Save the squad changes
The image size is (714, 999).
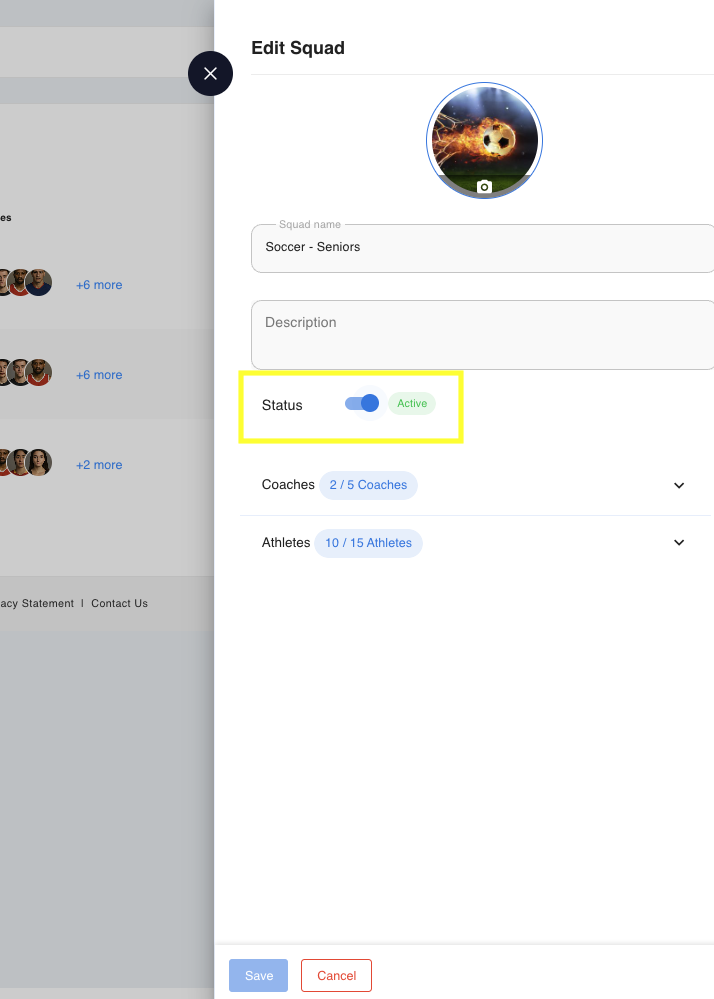point(259,975)
